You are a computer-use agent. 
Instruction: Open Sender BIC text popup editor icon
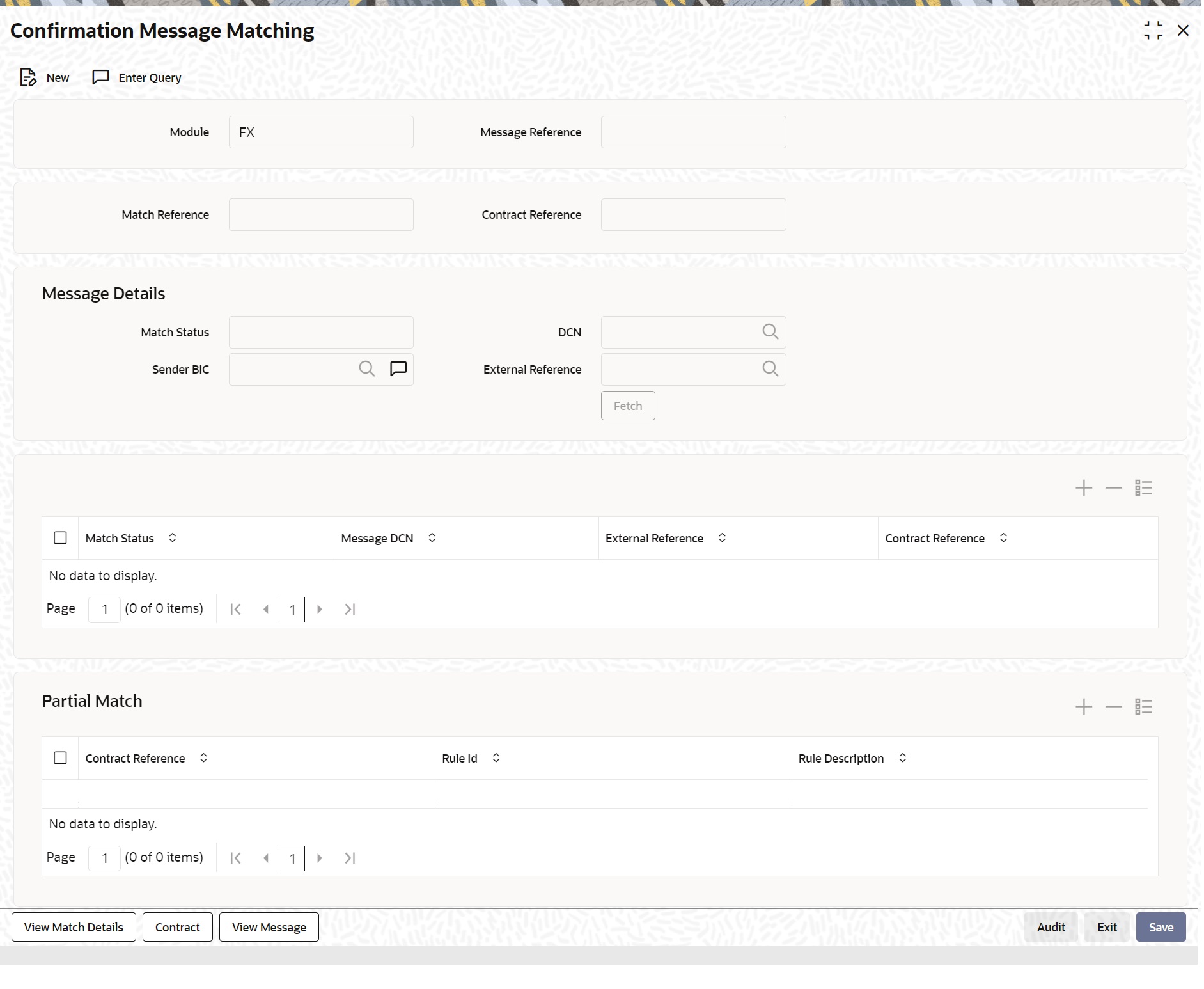[x=398, y=368]
